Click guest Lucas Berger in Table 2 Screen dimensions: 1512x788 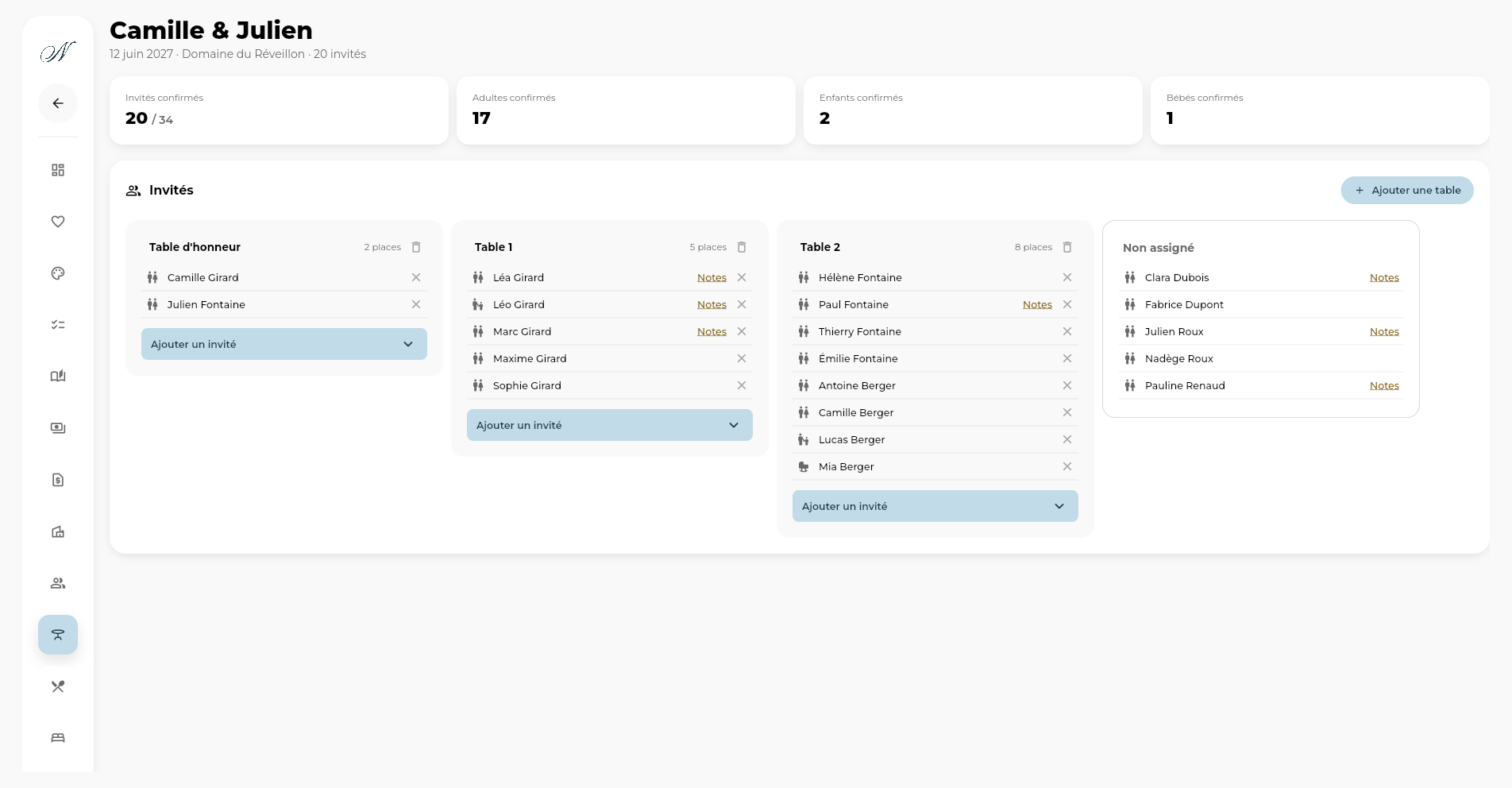(x=851, y=439)
